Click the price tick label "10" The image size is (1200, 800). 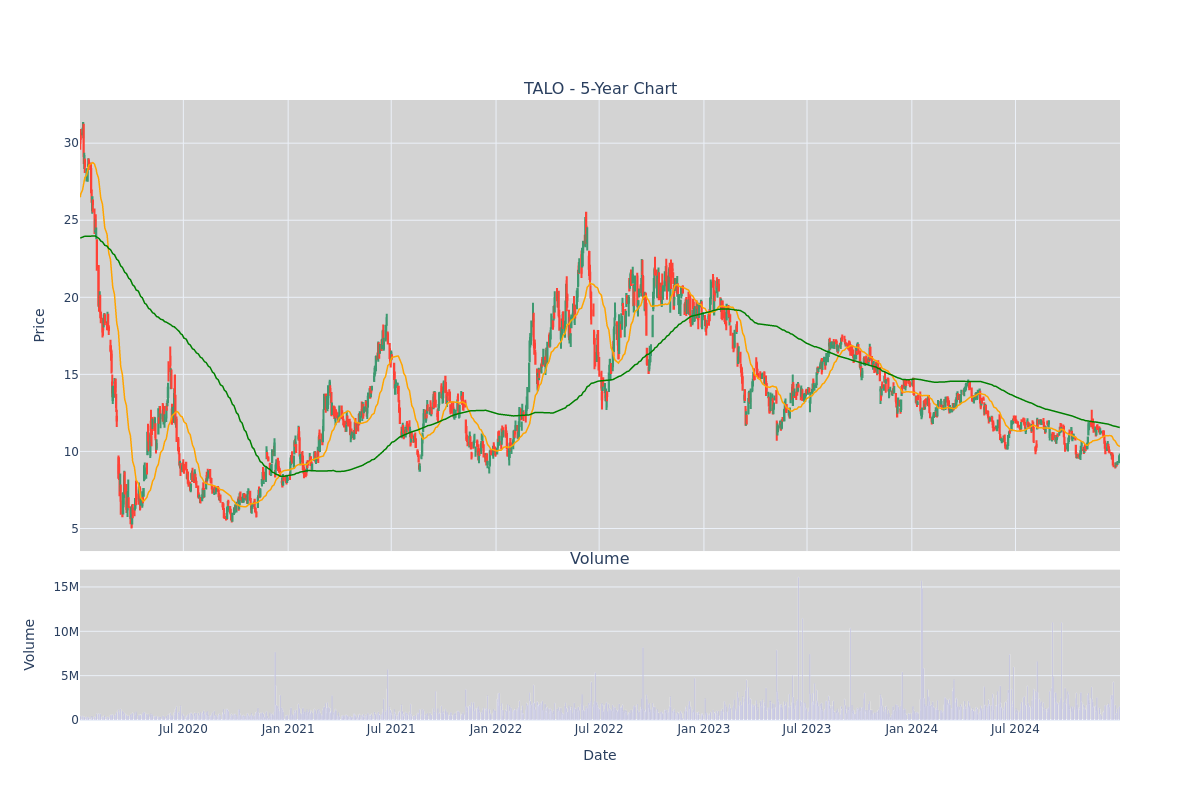pyautogui.click(x=71, y=451)
